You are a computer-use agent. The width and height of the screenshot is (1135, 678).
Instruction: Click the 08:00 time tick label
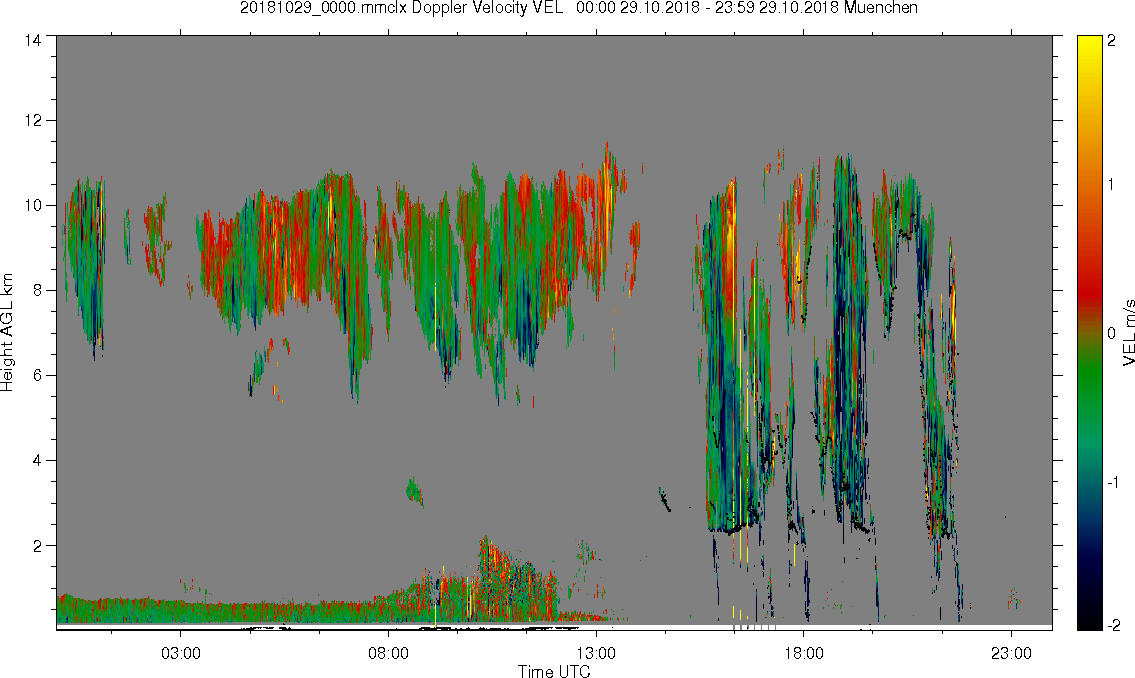(x=388, y=653)
